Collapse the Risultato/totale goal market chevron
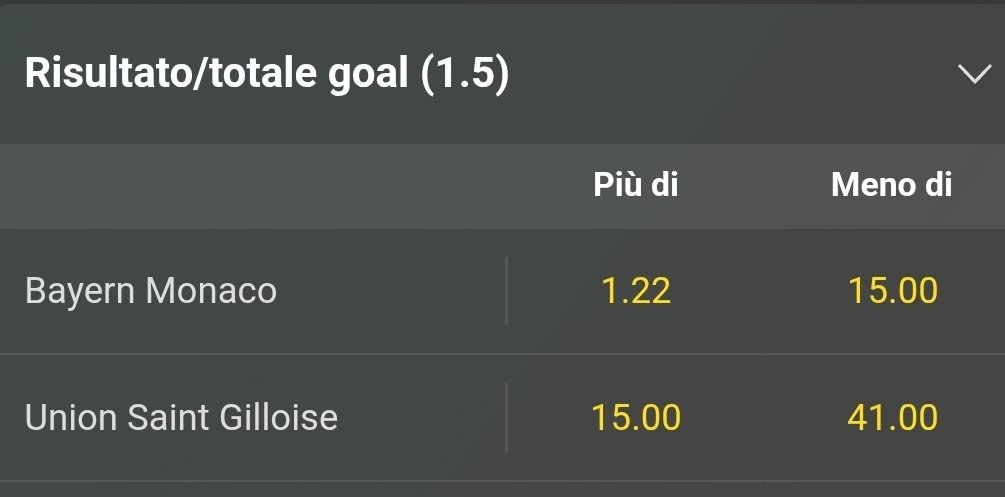This screenshot has width=1005, height=497. 973,74
